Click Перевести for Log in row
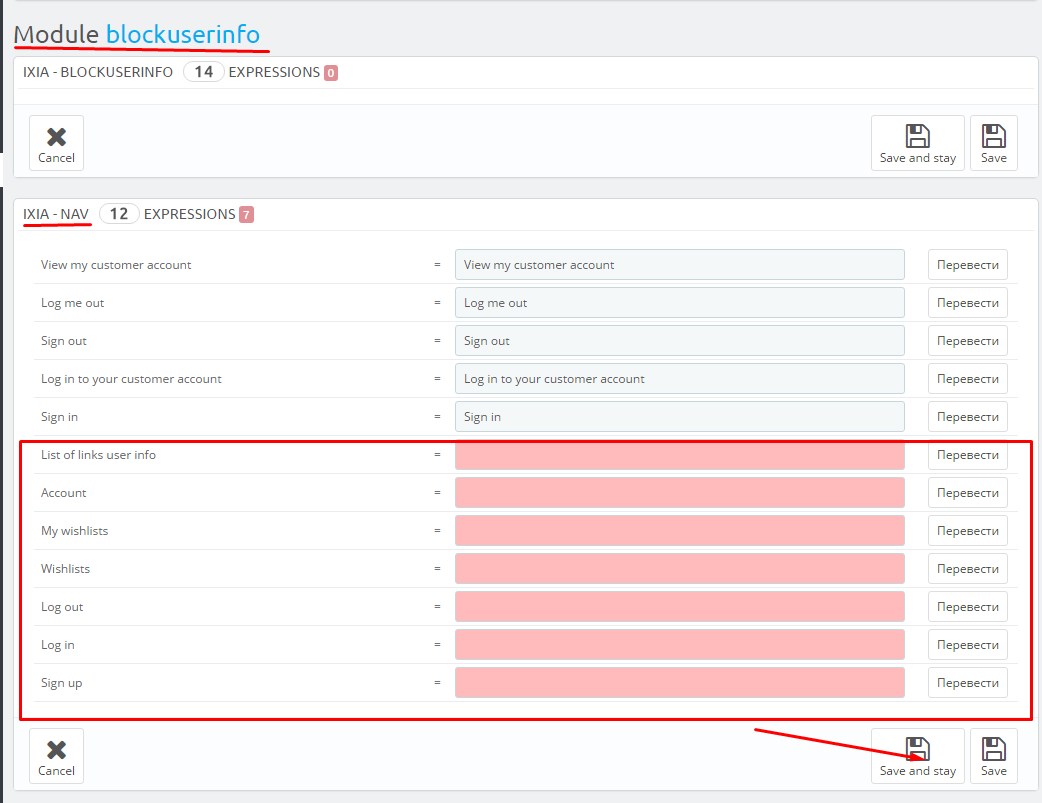Screen dimensions: 1042x803 (968, 644)
